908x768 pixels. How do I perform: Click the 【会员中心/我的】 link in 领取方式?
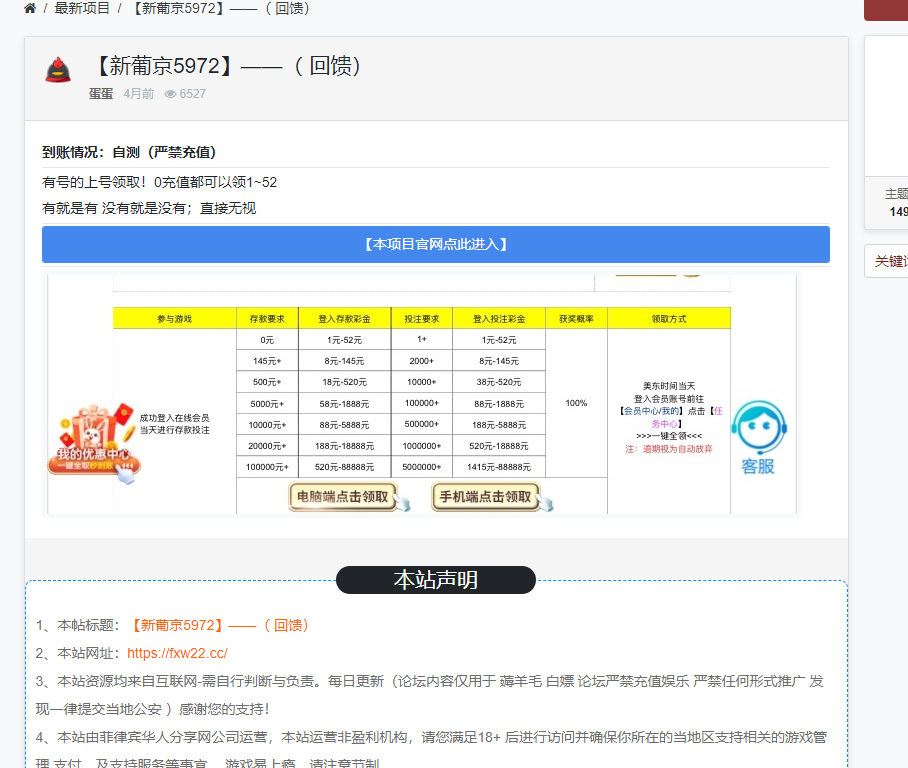point(649,410)
